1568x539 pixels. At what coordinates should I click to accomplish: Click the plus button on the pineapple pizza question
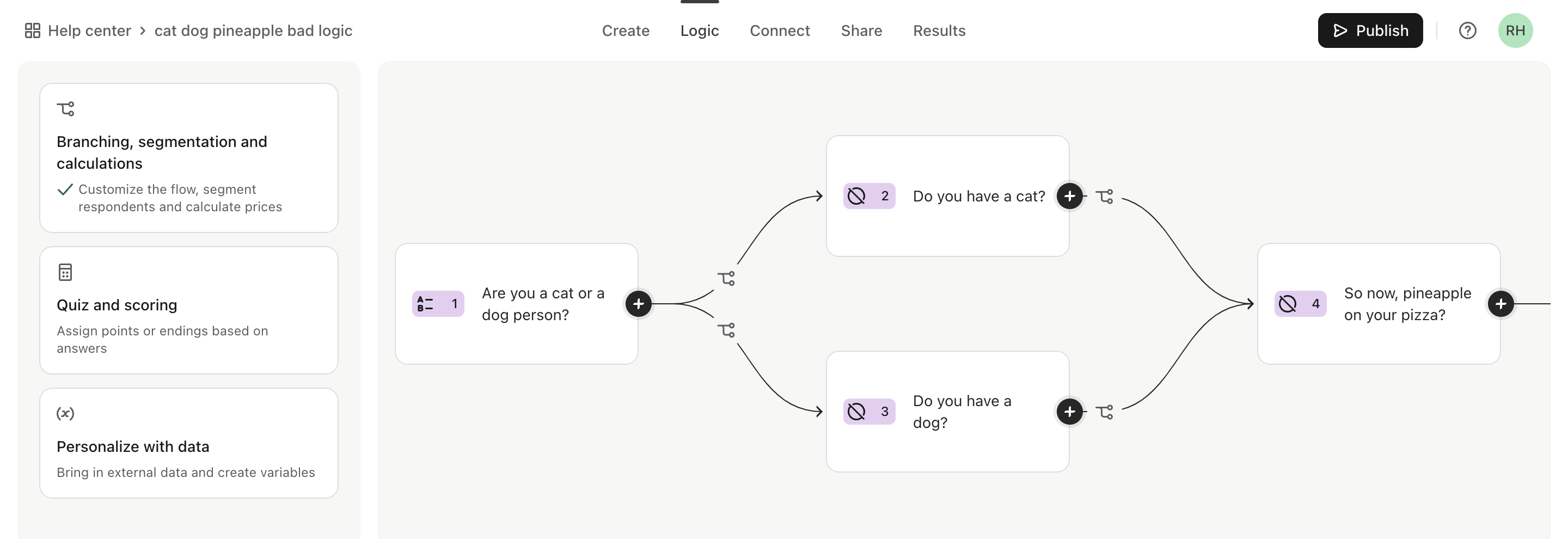(1501, 304)
